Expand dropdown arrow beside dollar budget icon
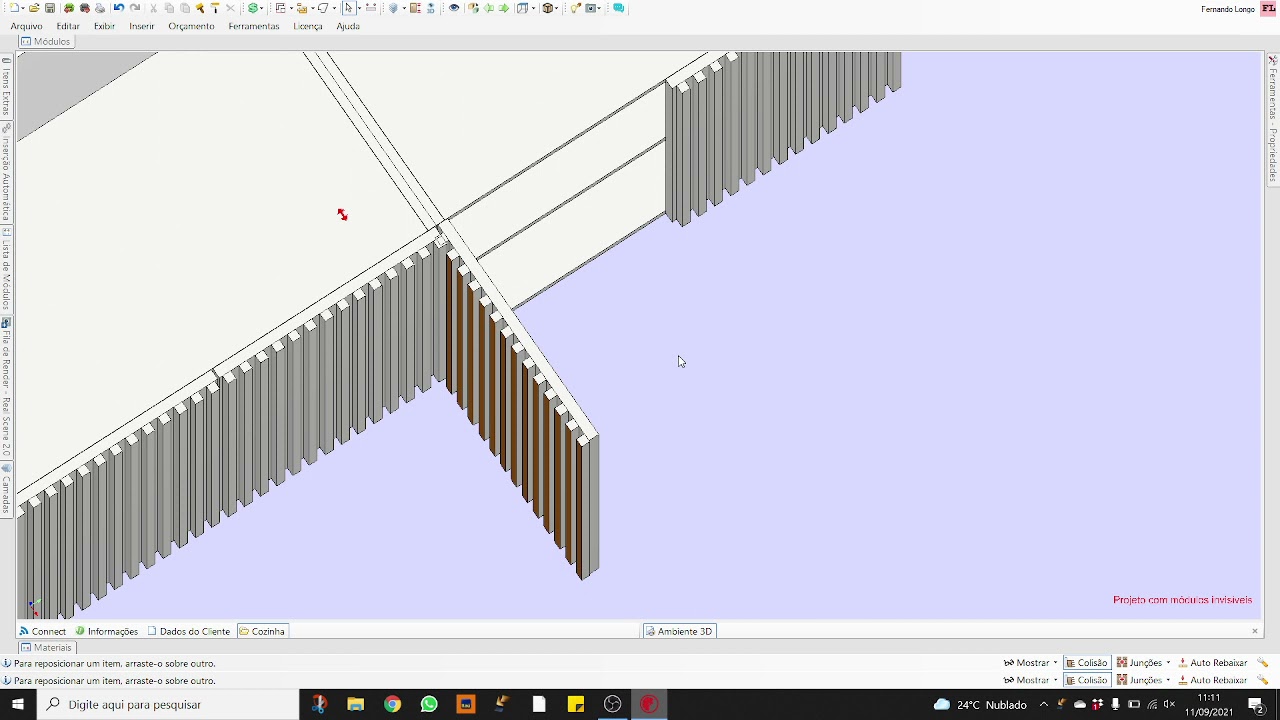This screenshot has height=720, width=1280. point(262,8)
